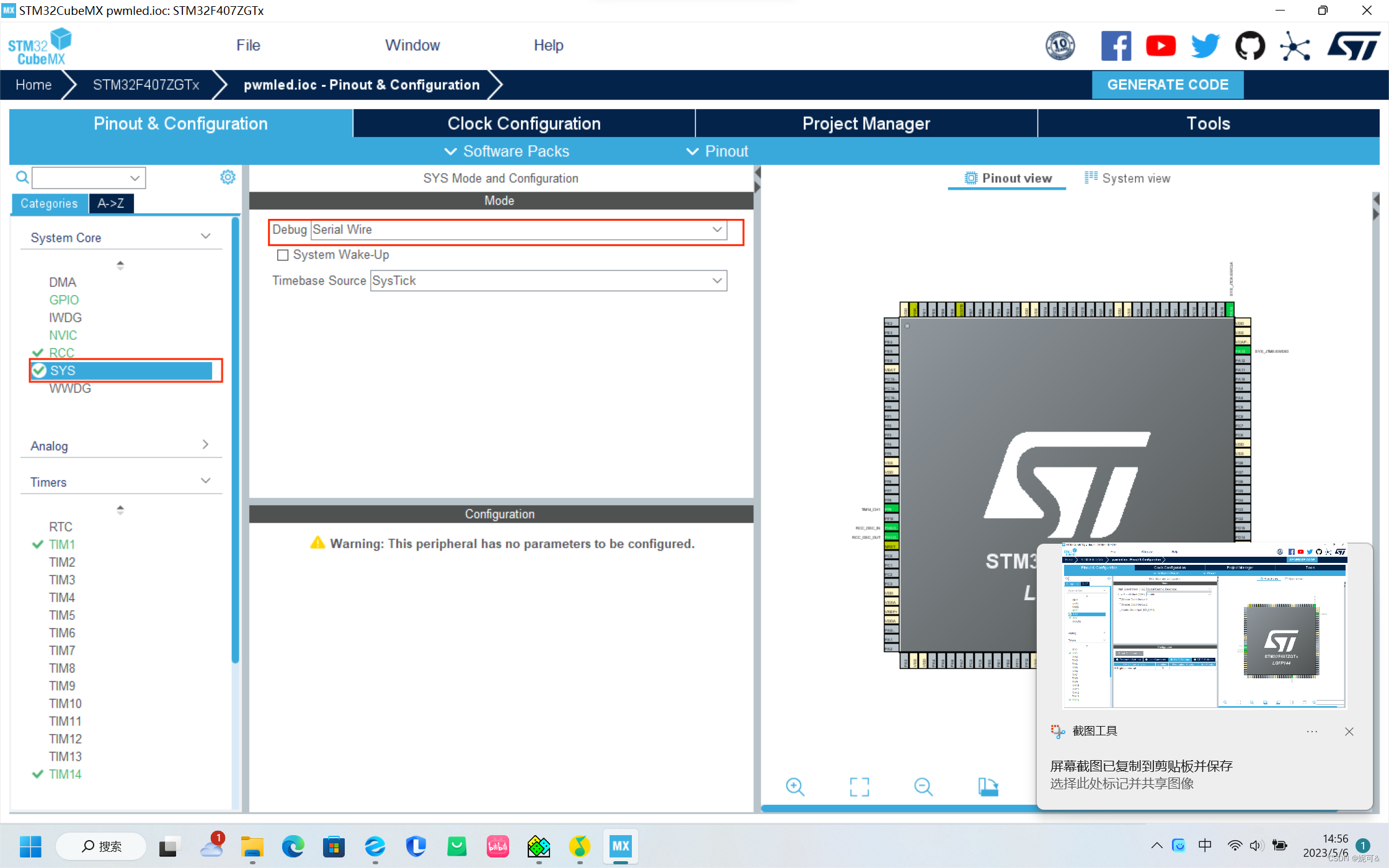Select the Categories tab
This screenshot has width=1389, height=868.
click(x=49, y=203)
